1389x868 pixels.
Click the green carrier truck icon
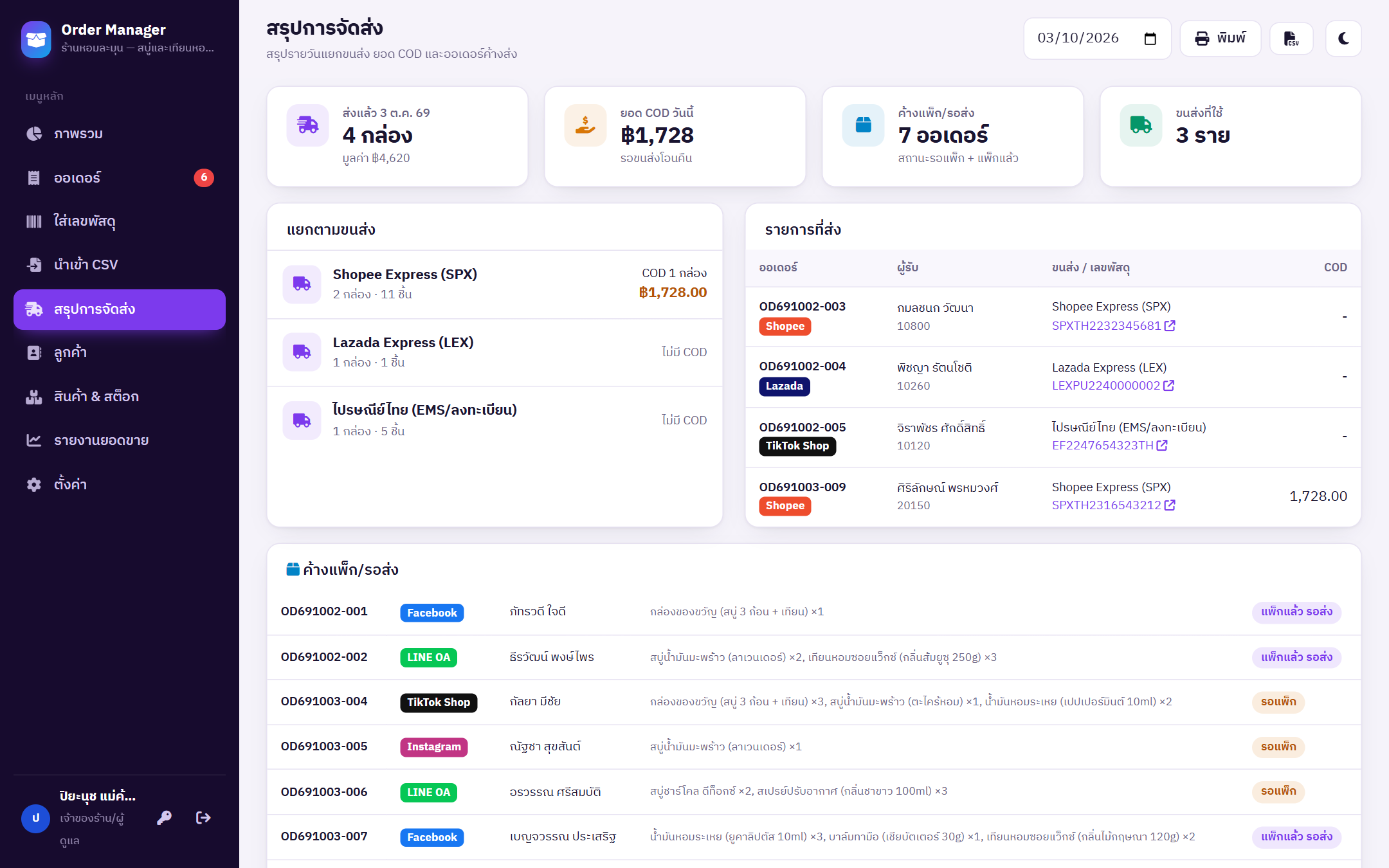[1141, 125]
